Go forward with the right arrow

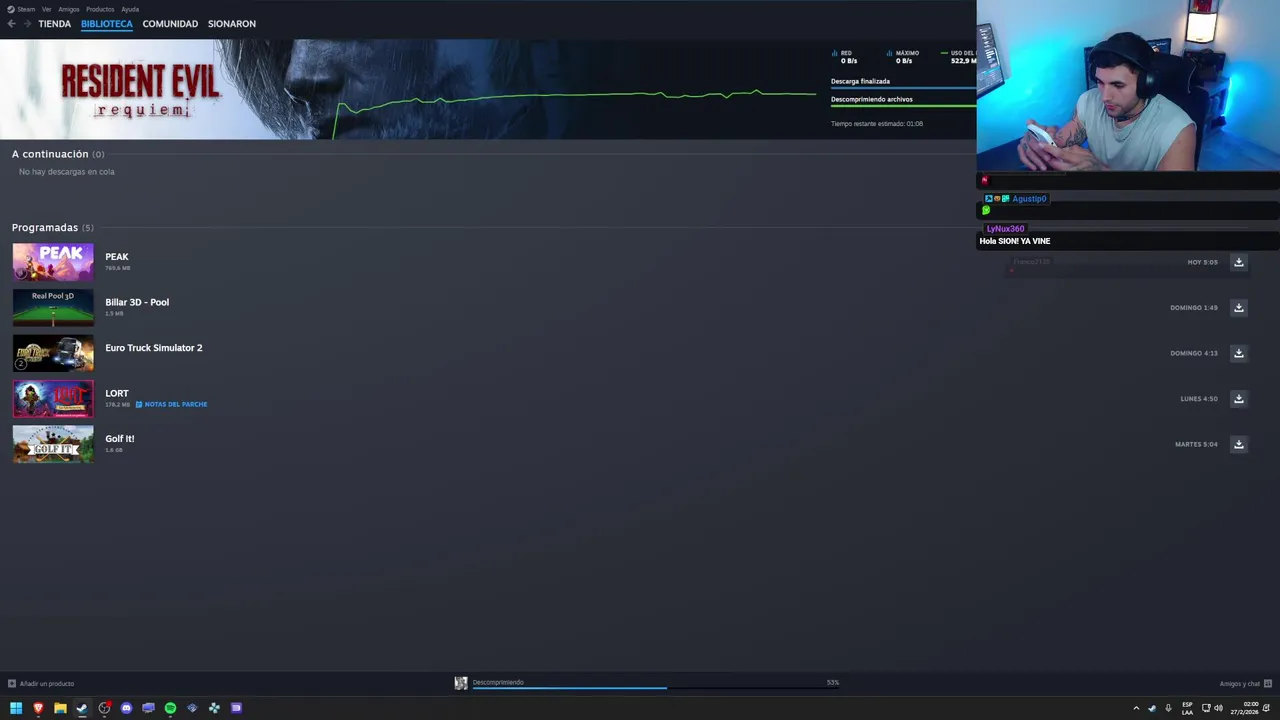click(26, 23)
